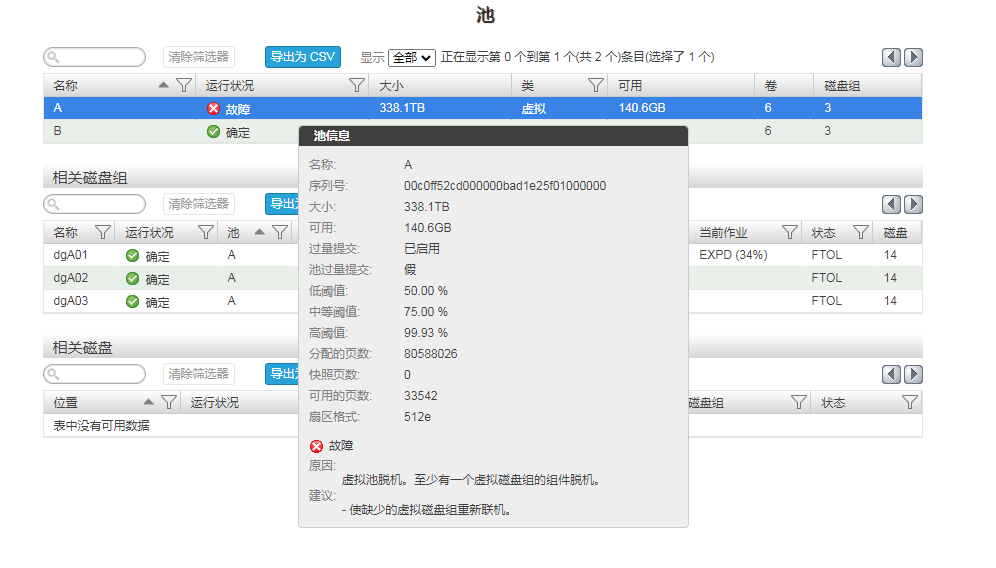Open filter for disks 磁盘组 column

798,402
